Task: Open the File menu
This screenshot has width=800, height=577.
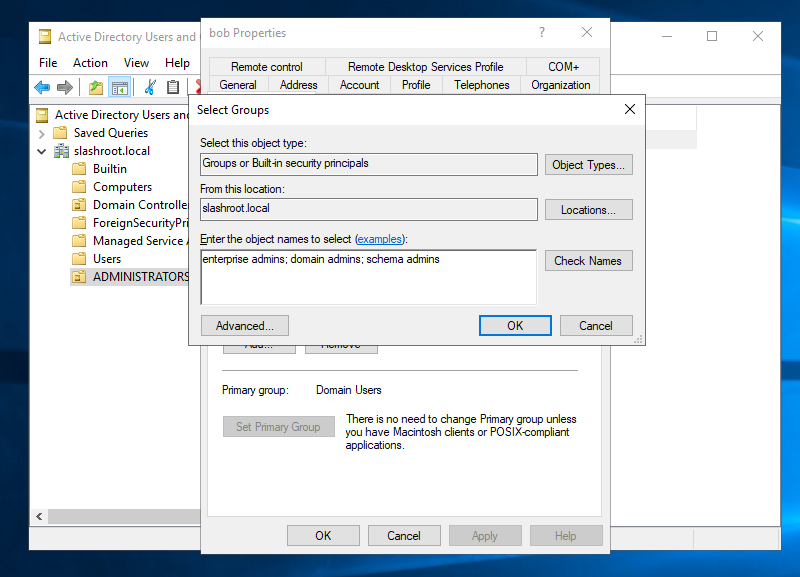Action: click(x=48, y=63)
